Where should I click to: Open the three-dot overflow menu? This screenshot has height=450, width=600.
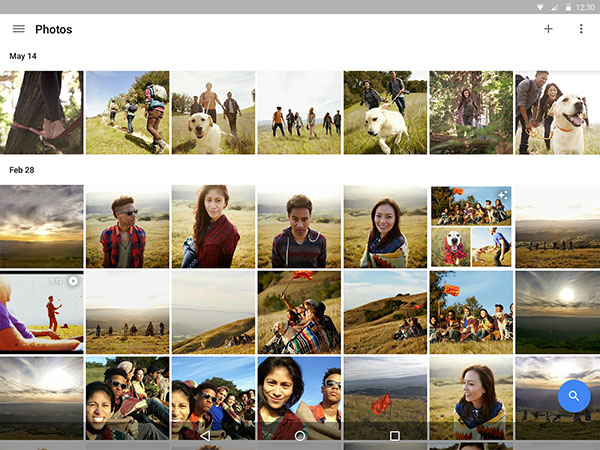(581, 29)
